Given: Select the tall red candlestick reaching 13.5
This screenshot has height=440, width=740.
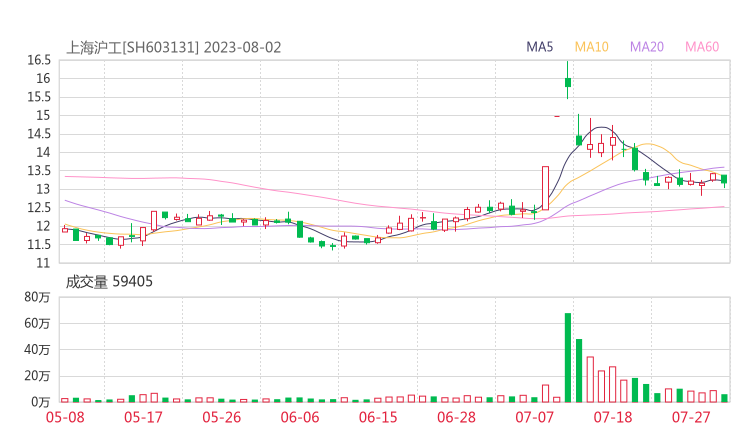Looking at the screenshot, I should pos(546,188).
